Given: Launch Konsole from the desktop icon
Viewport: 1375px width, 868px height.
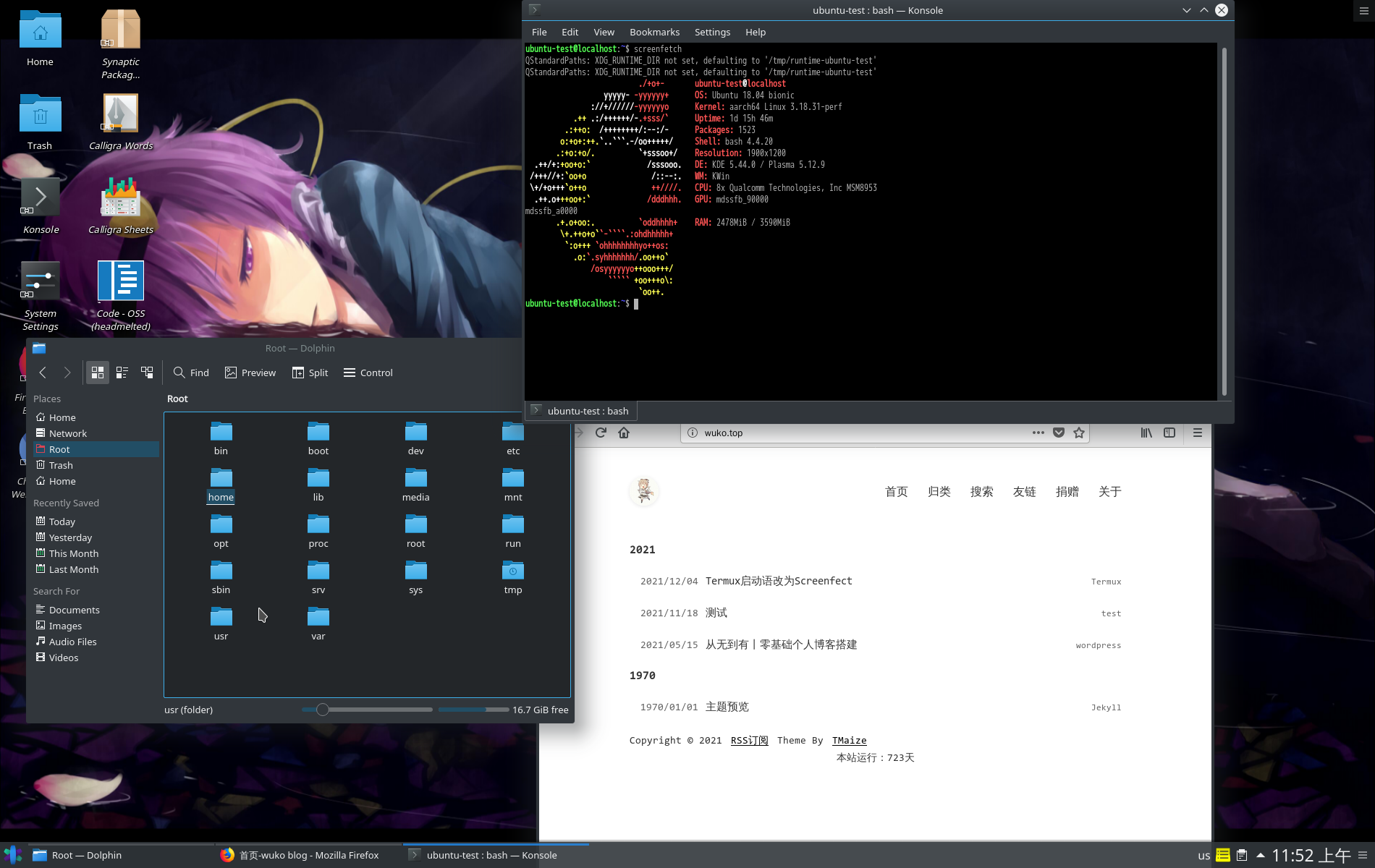Looking at the screenshot, I should click(x=41, y=197).
